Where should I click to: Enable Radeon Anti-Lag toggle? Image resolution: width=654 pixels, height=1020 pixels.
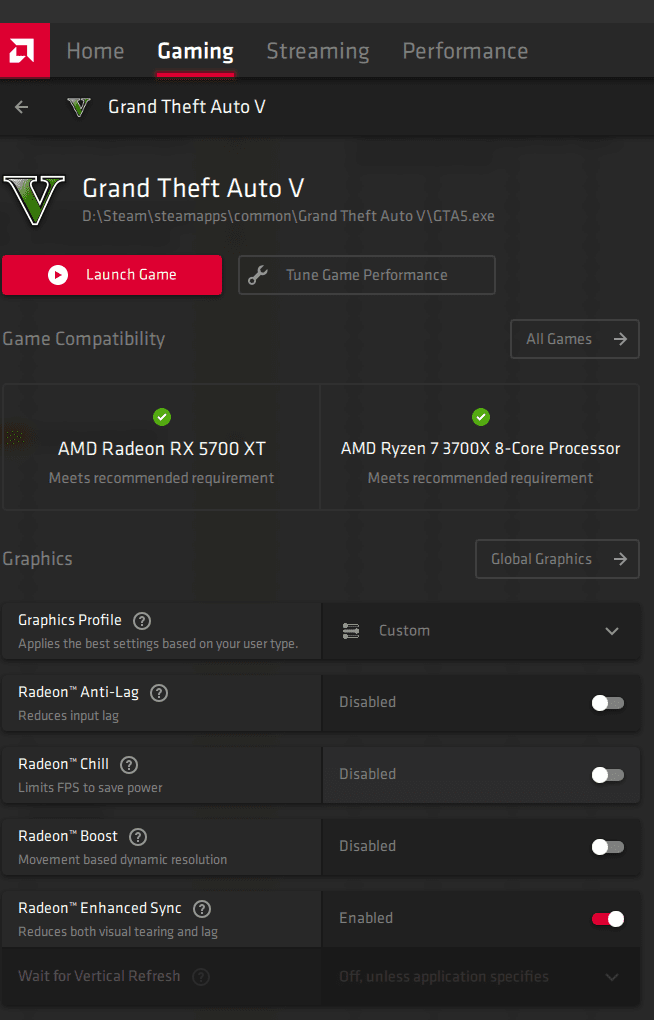[x=607, y=703]
